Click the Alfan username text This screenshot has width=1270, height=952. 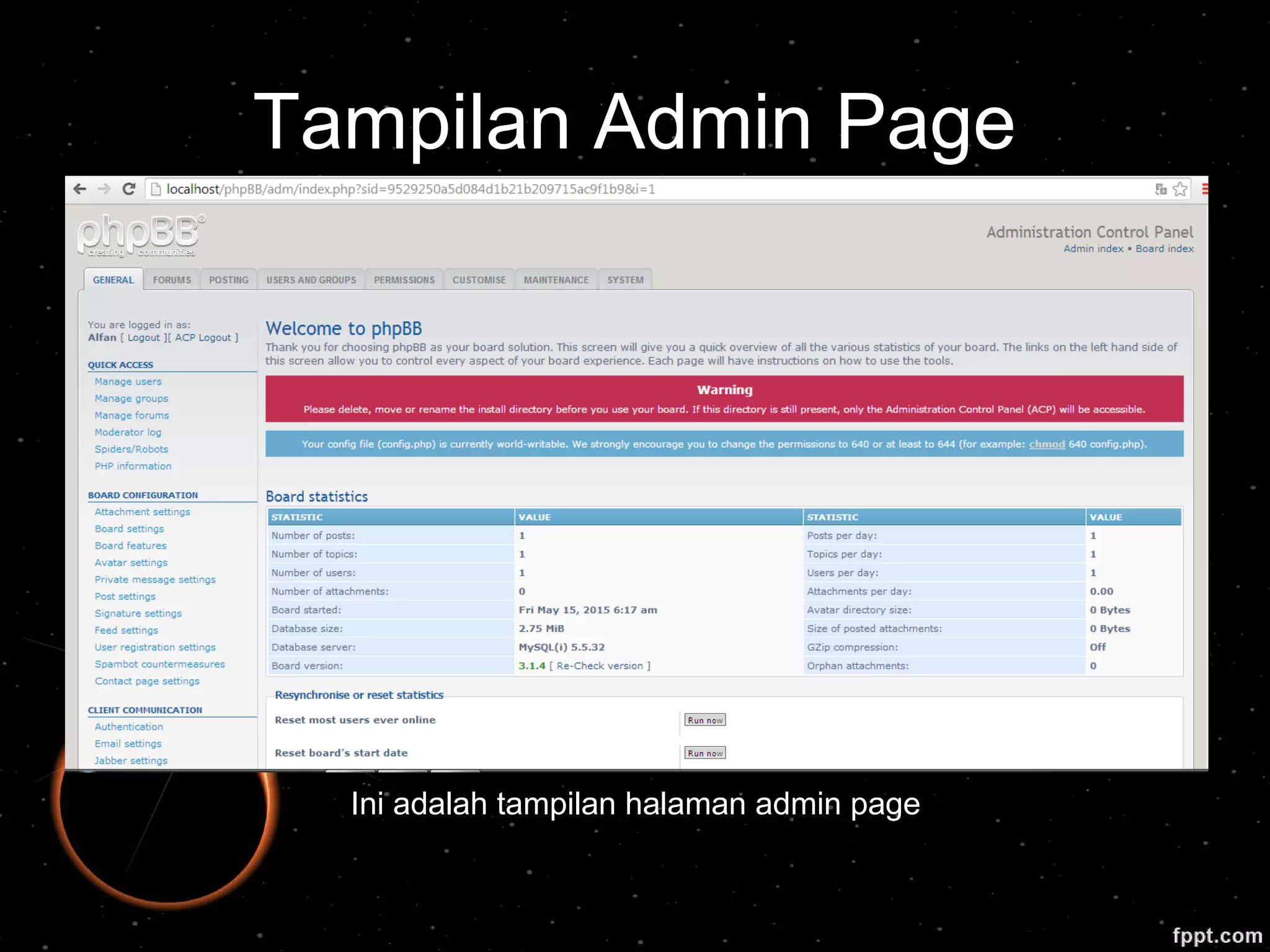click(102, 337)
